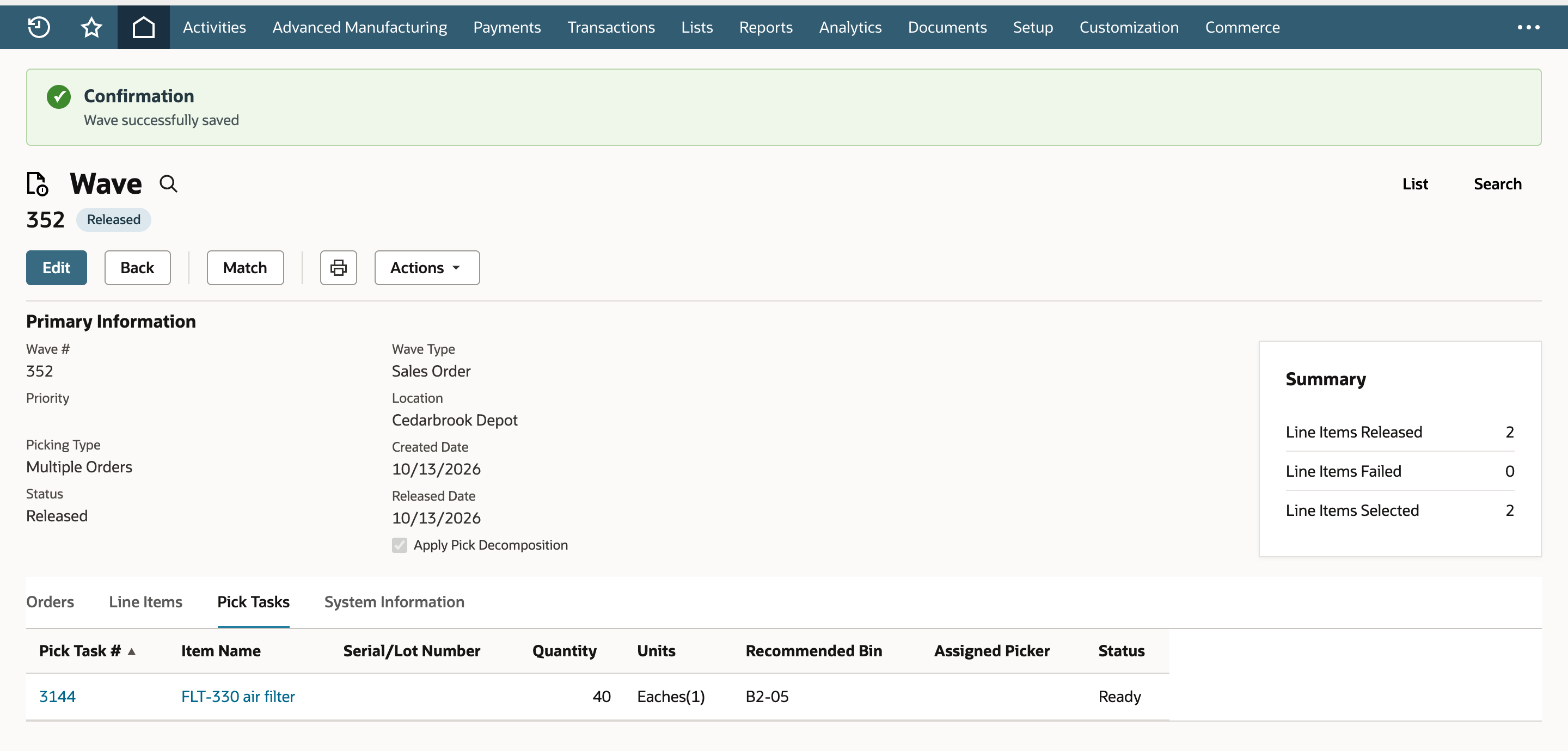The height and width of the screenshot is (751, 1568).
Task: Go to the home dashboard icon
Action: 144,27
